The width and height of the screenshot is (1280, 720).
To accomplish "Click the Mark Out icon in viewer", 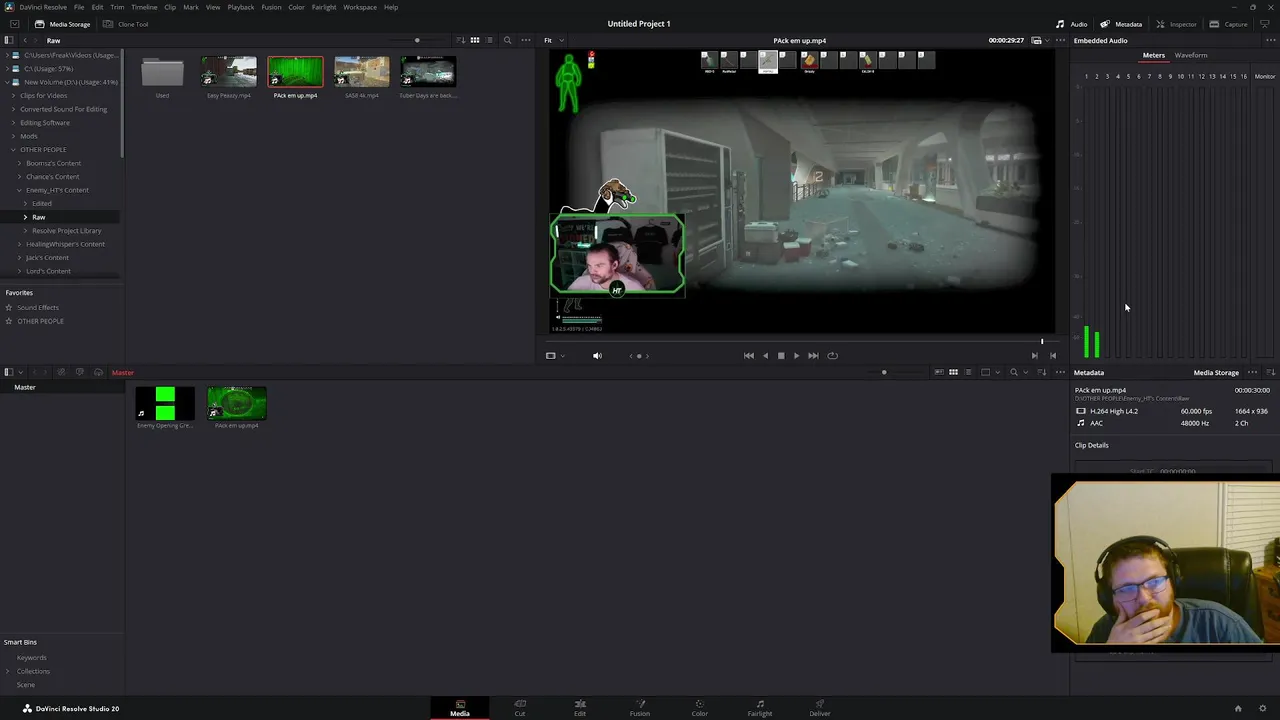I will click(1052, 355).
